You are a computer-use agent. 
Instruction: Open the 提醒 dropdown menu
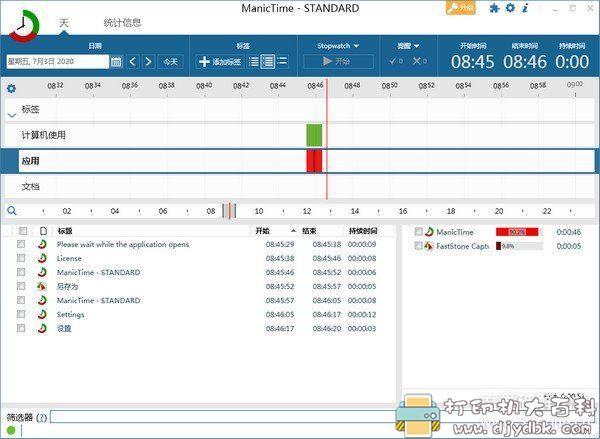pos(408,46)
